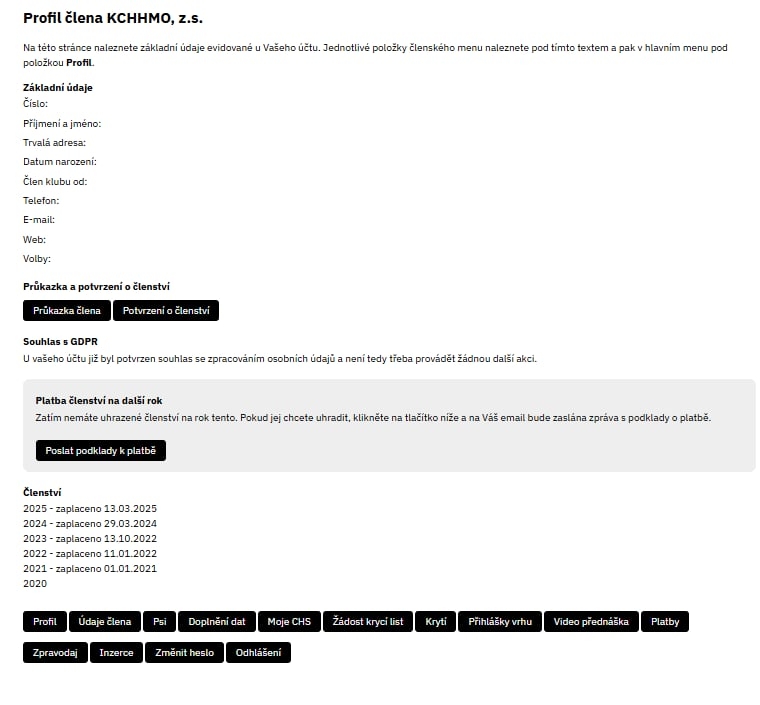The width and height of the screenshot is (760, 705).
Task: Open Žádost krycí list page
Action: point(368,622)
